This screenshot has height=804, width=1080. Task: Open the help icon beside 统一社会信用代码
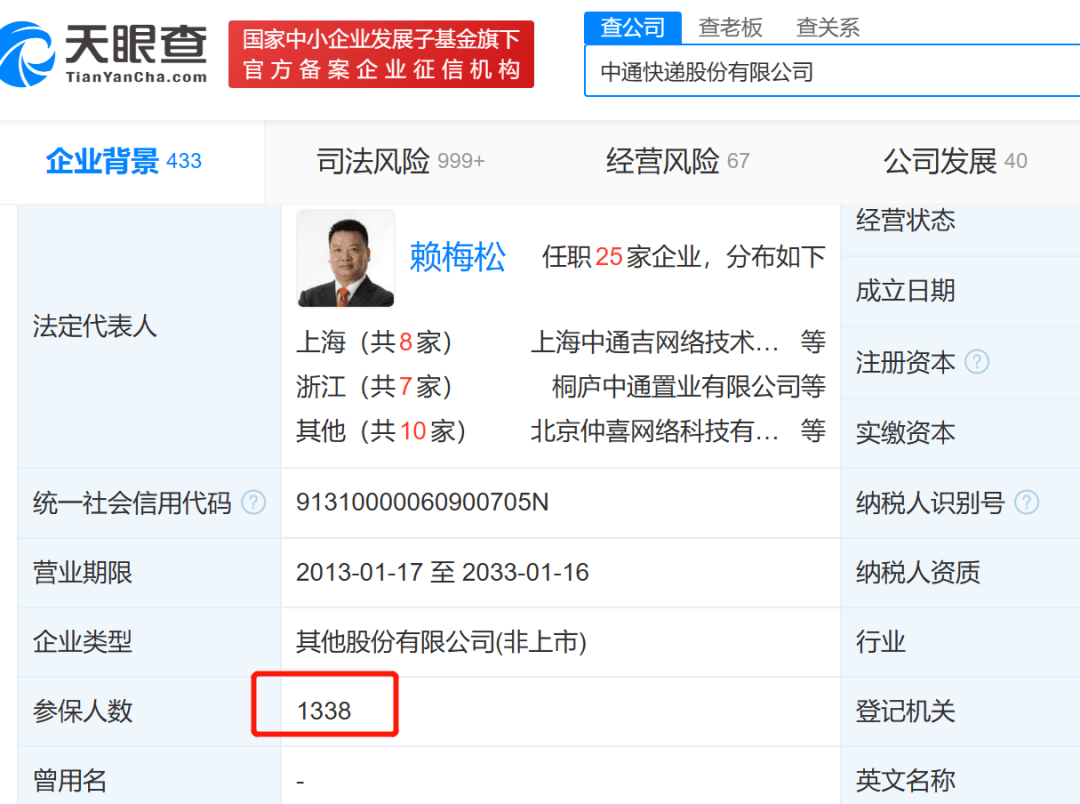point(255,503)
